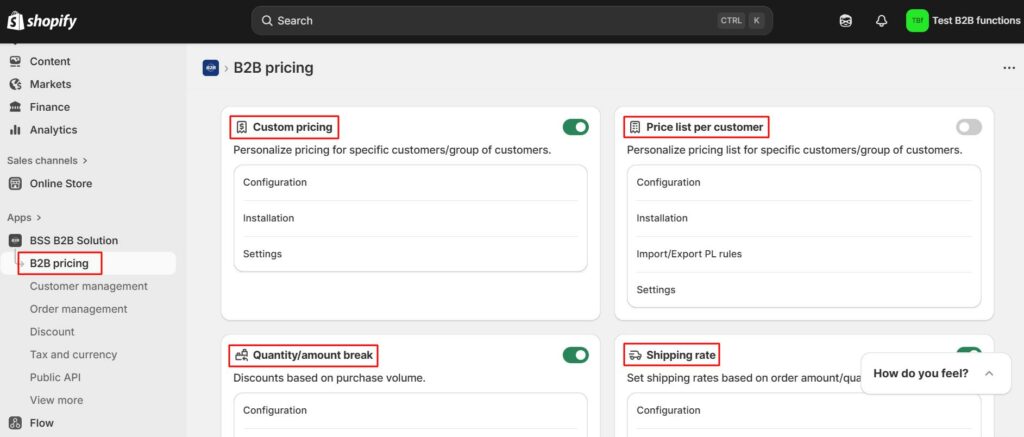This screenshot has height=437, width=1024.
Task: Click the Analytics bar chart icon
Action: 15,130
